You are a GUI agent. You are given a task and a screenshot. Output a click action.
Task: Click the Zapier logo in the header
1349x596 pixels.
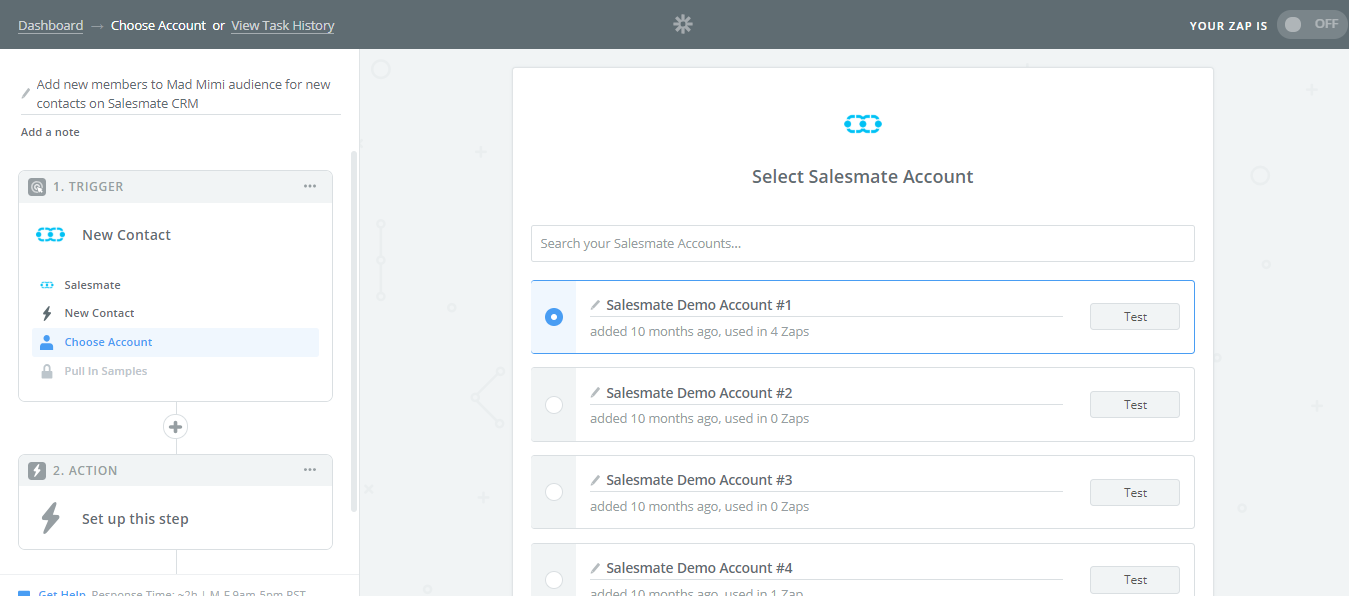tap(683, 25)
